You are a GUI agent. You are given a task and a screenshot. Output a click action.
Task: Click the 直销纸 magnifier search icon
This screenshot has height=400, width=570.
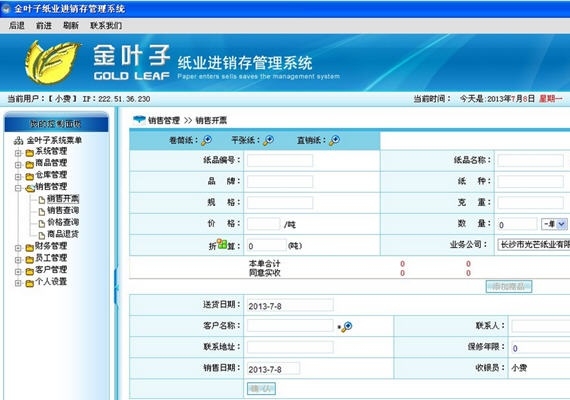(334, 140)
